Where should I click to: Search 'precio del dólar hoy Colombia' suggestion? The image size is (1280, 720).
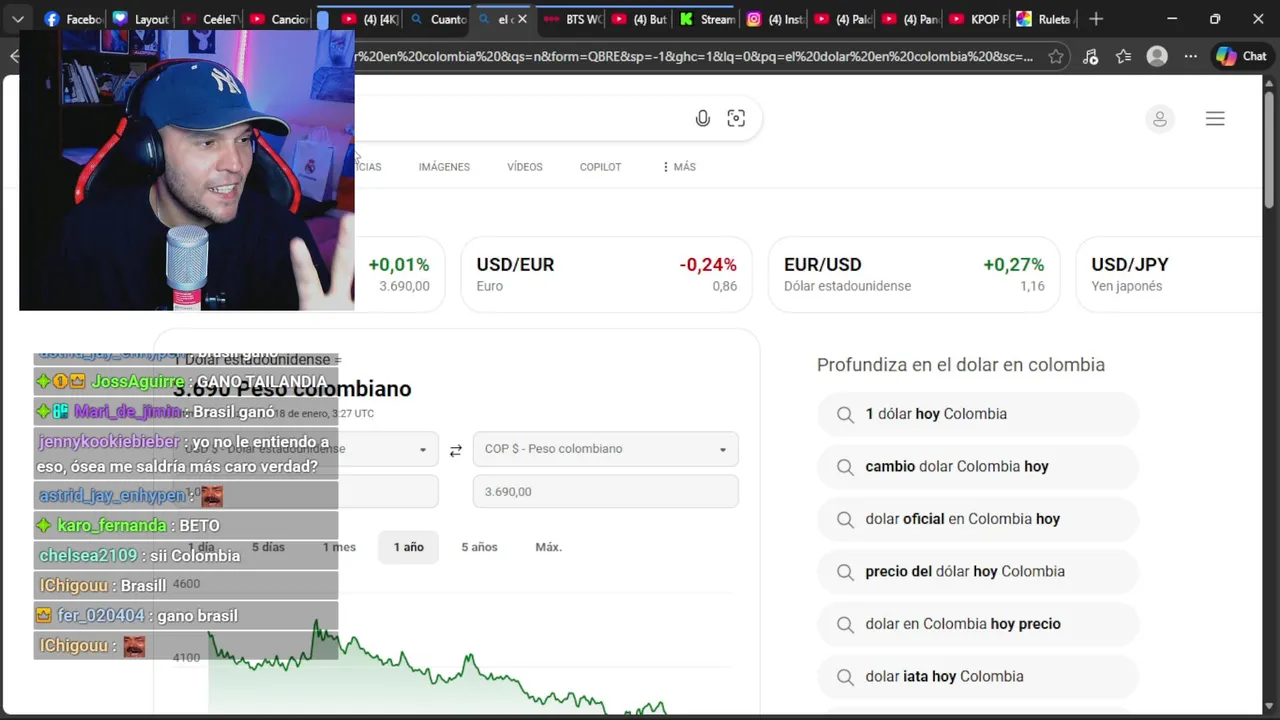click(x=978, y=572)
